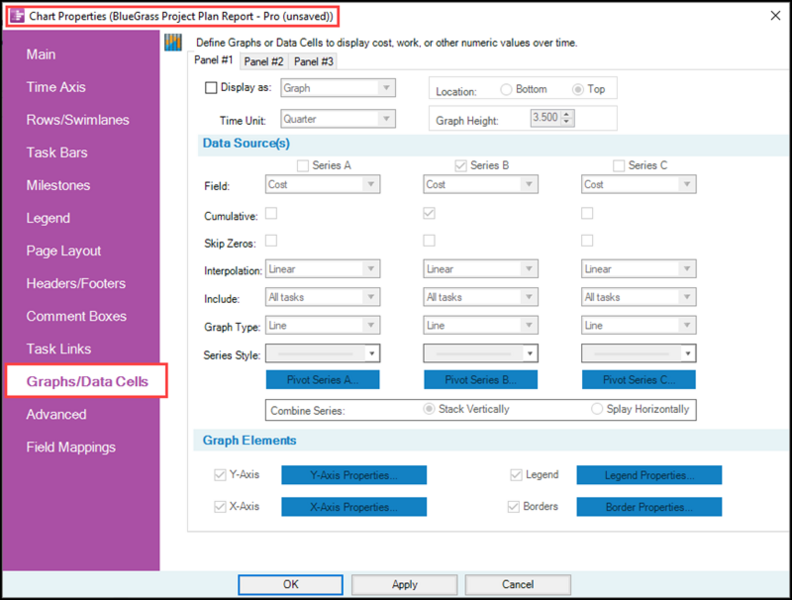
Task: Open Series B Graph Type dropdown
Action: [481, 326]
